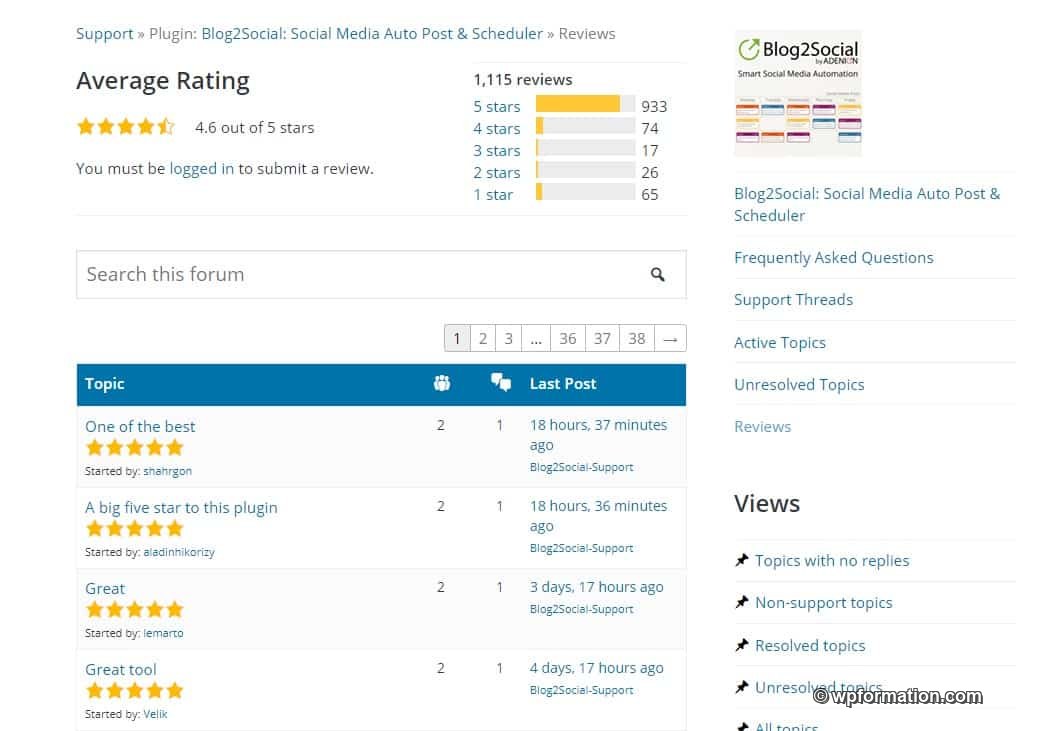The image size is (1053, 731).
Task: Click the 1 star rating bar
Action: pyautogui.click(x=585, y=192)
